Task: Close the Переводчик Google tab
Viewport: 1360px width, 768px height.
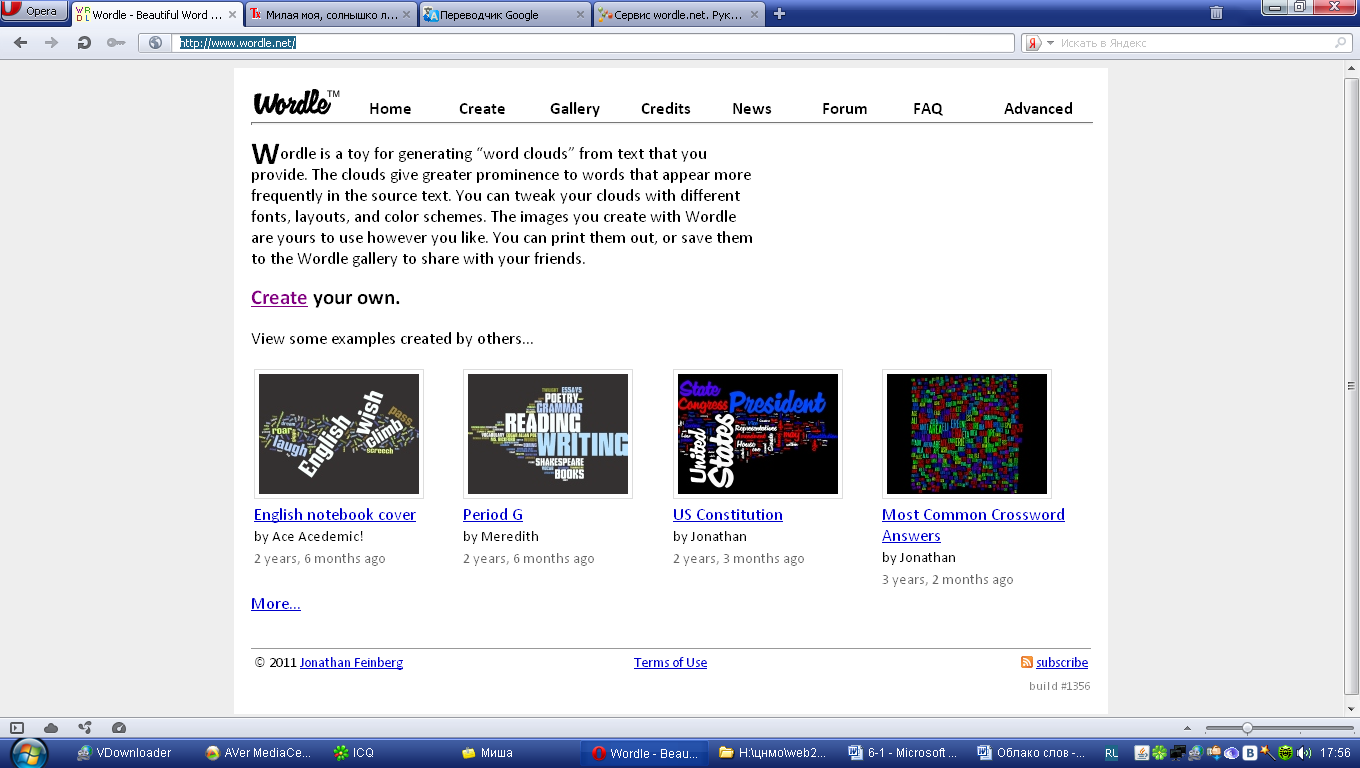Action: pos(581,14)
